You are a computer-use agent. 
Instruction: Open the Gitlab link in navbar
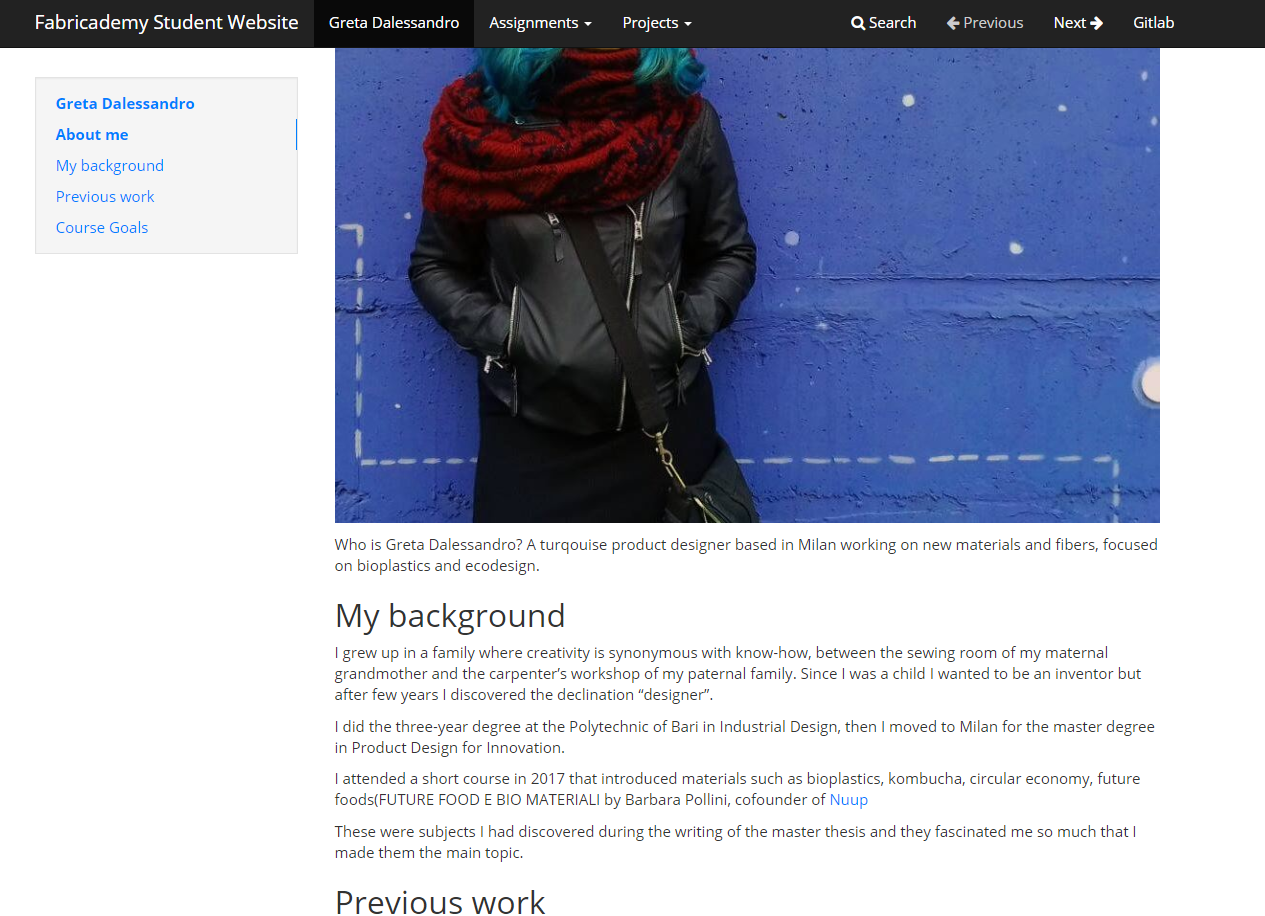(1153, 23)
